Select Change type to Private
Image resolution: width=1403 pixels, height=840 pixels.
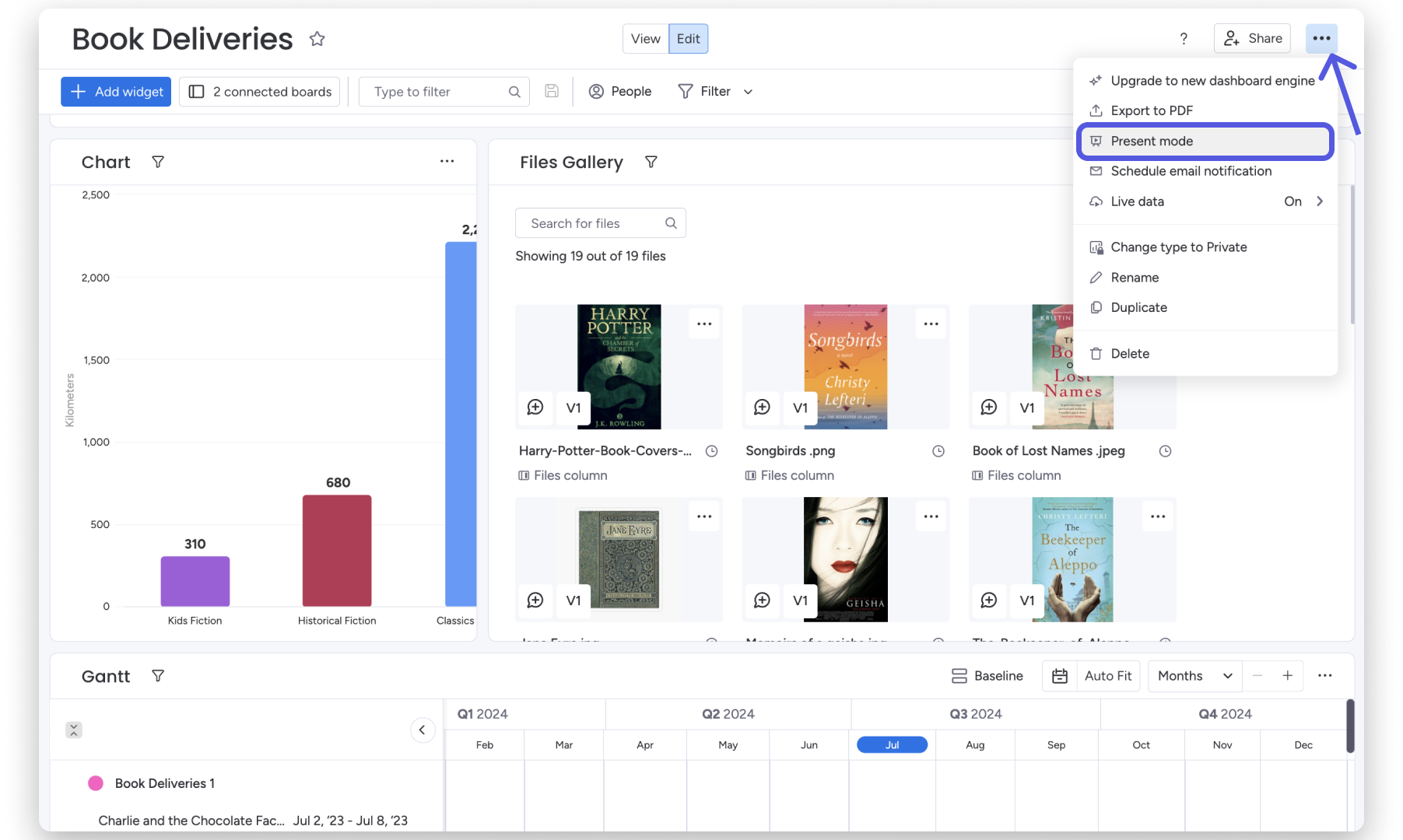point(1206,247)
